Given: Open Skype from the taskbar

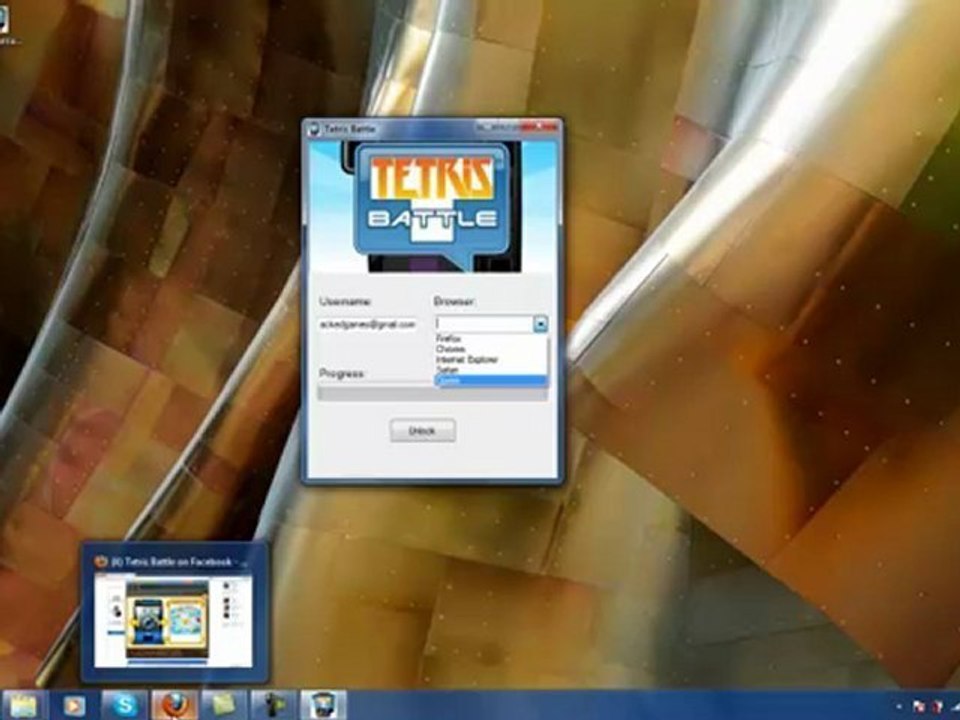Looking at the screenshot, I should [124, 705].
